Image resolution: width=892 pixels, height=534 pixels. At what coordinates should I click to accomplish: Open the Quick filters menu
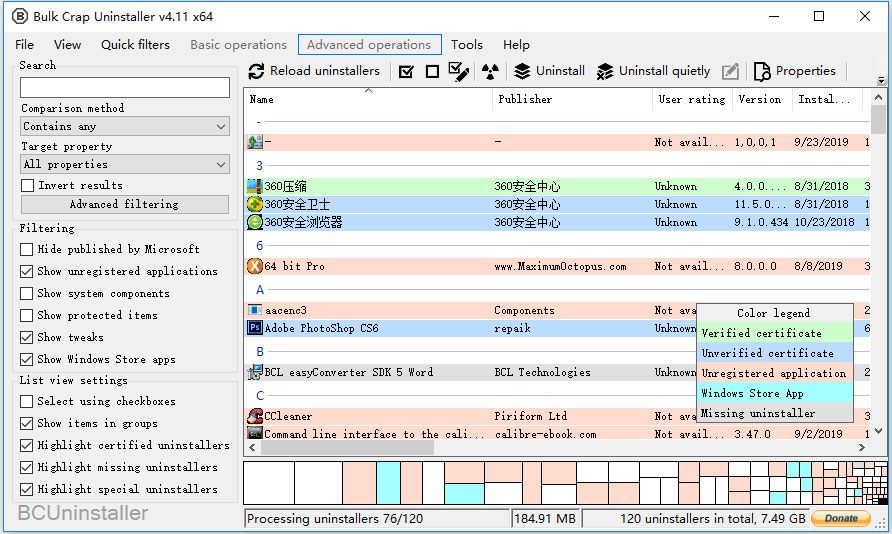(135, 45)
